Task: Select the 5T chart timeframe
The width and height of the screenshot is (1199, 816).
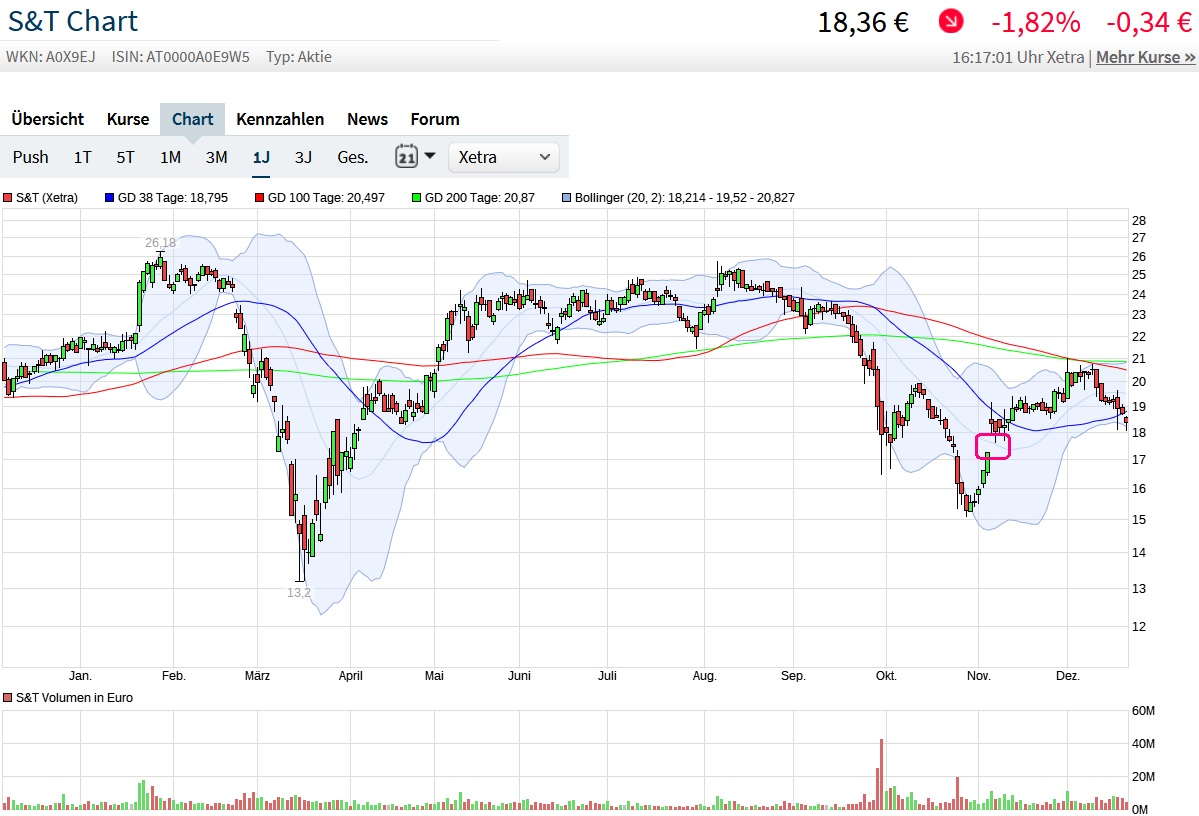Action: click(125, 157)
